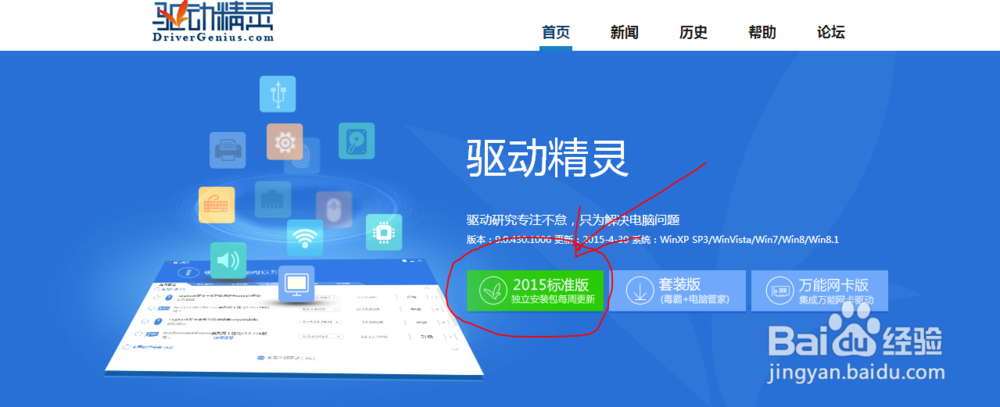
Task: Click the version info line starting 版本
Action: point(652,240)
